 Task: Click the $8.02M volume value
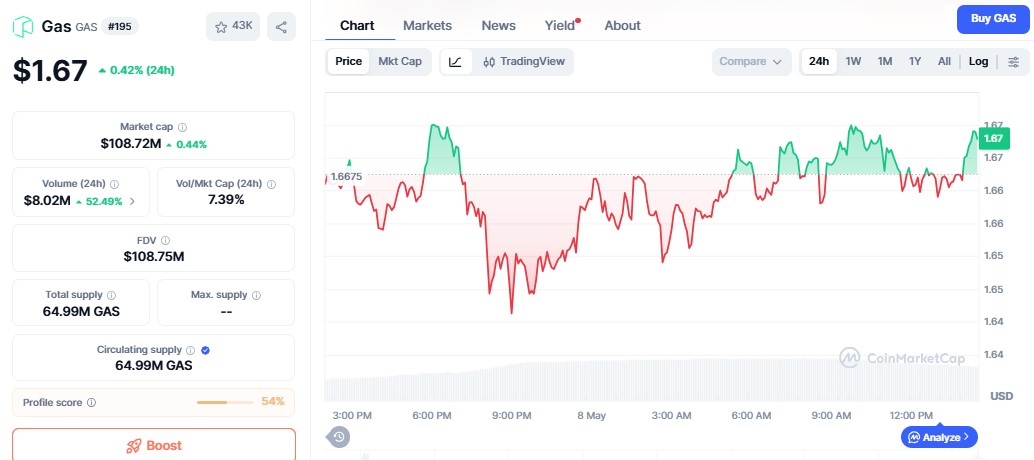tap(47, 201)
